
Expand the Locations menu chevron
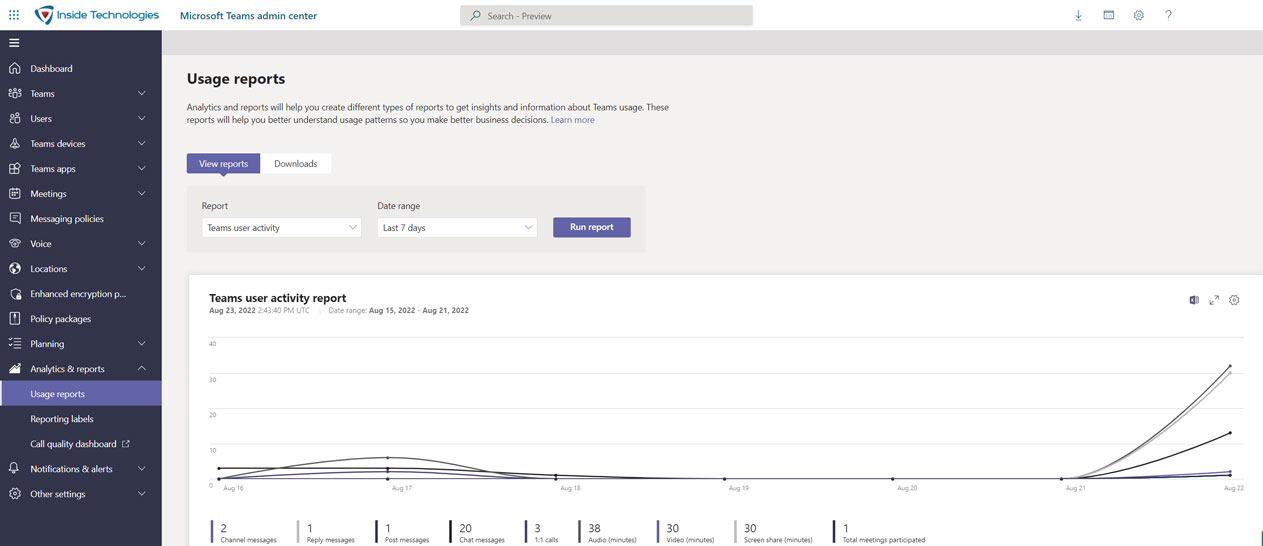(x=141, y=268)
